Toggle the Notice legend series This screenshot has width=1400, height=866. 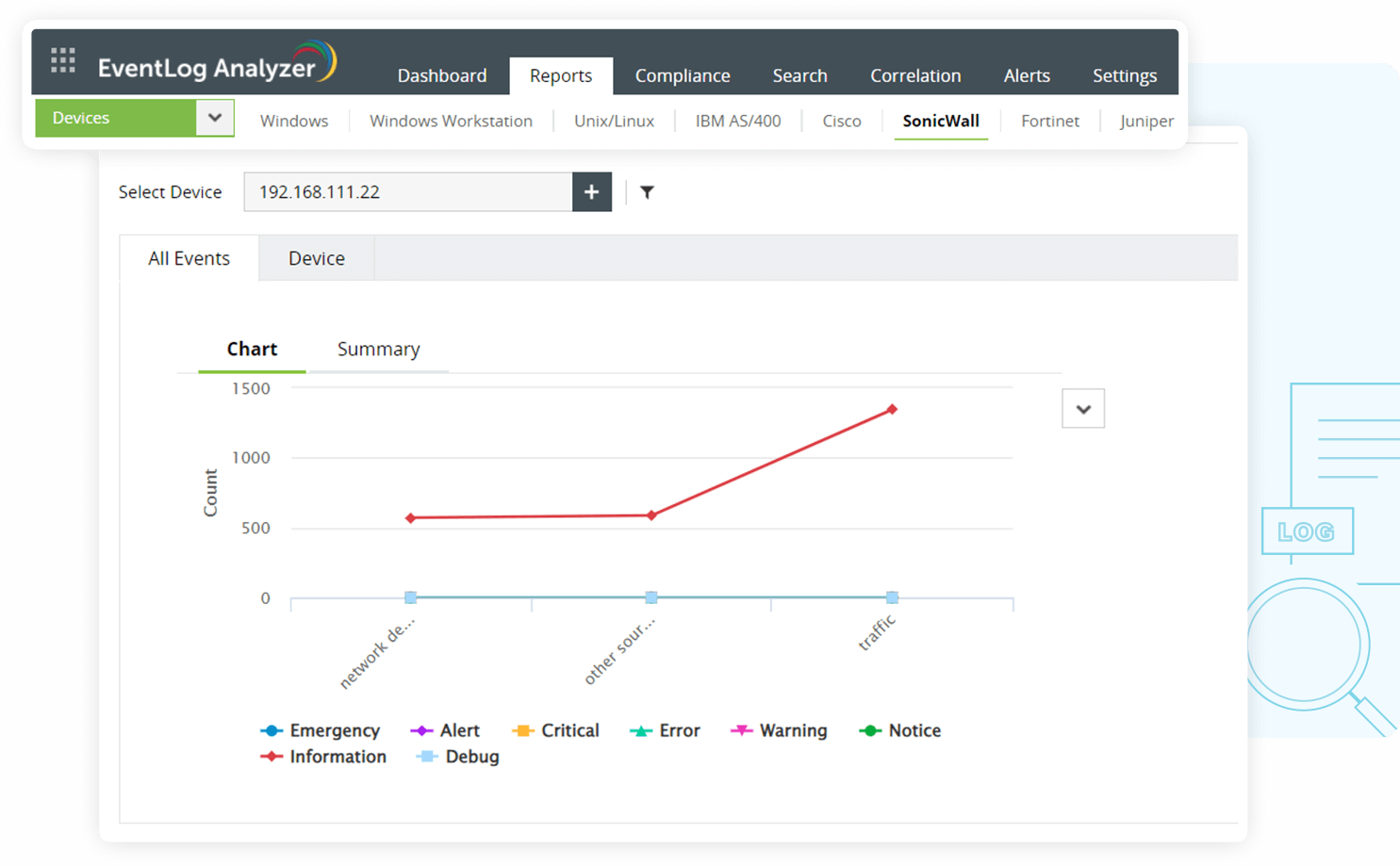(x=900, y=730)
